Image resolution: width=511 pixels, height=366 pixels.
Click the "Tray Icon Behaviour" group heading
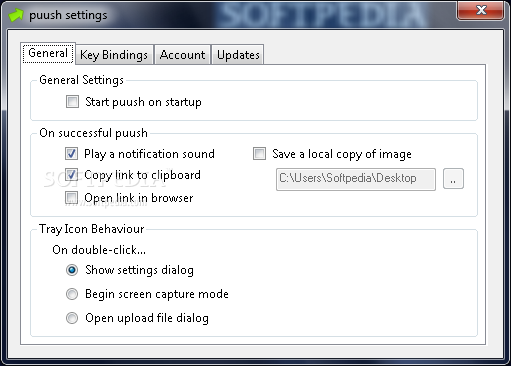point(92,229)
